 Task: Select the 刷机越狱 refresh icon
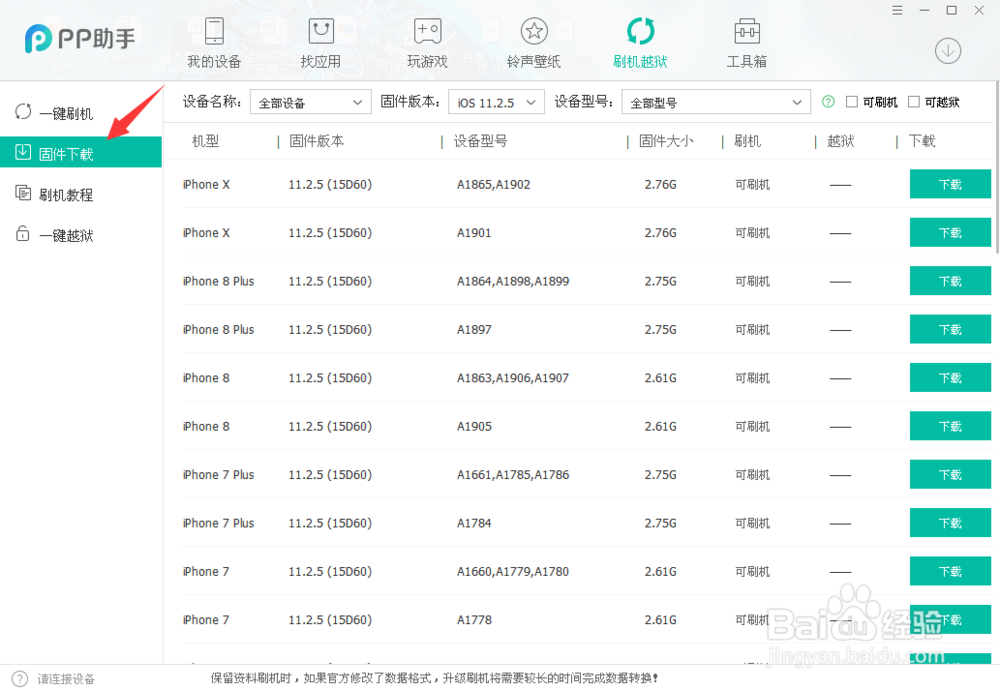(640, 31)
